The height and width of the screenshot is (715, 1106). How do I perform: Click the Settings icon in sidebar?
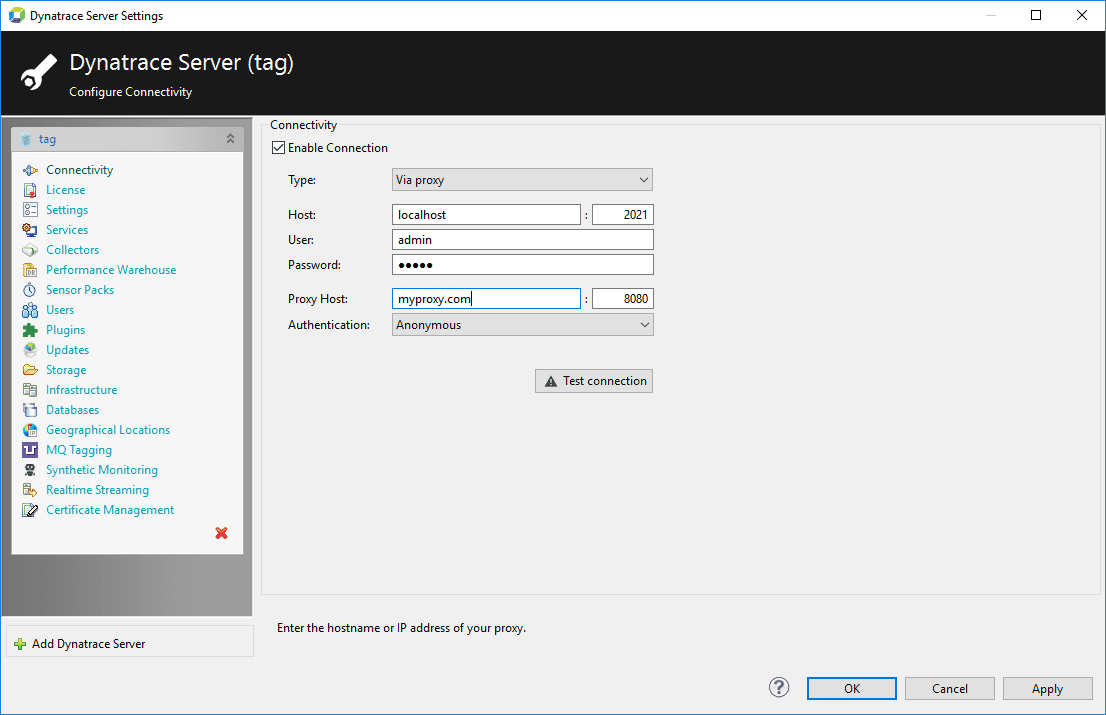(x=30, y=209)
